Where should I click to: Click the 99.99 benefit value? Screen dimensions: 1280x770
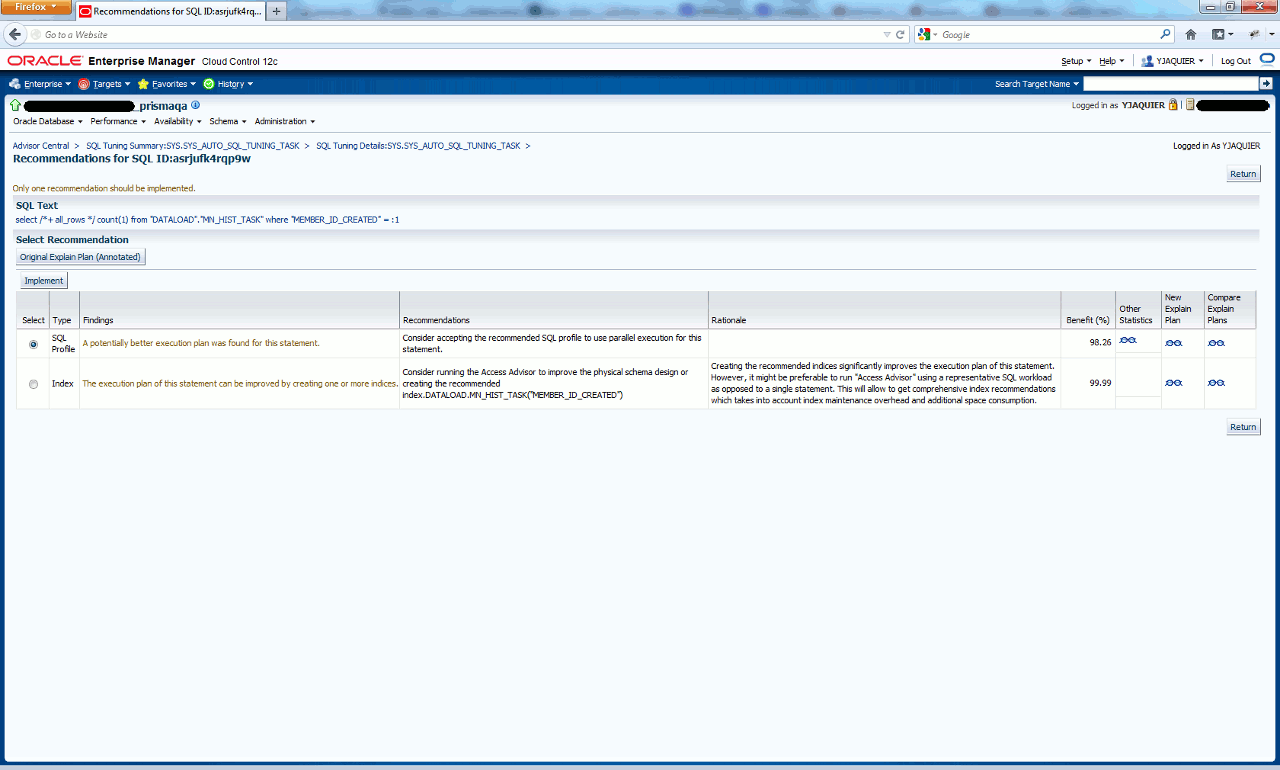click(1100, 383)
